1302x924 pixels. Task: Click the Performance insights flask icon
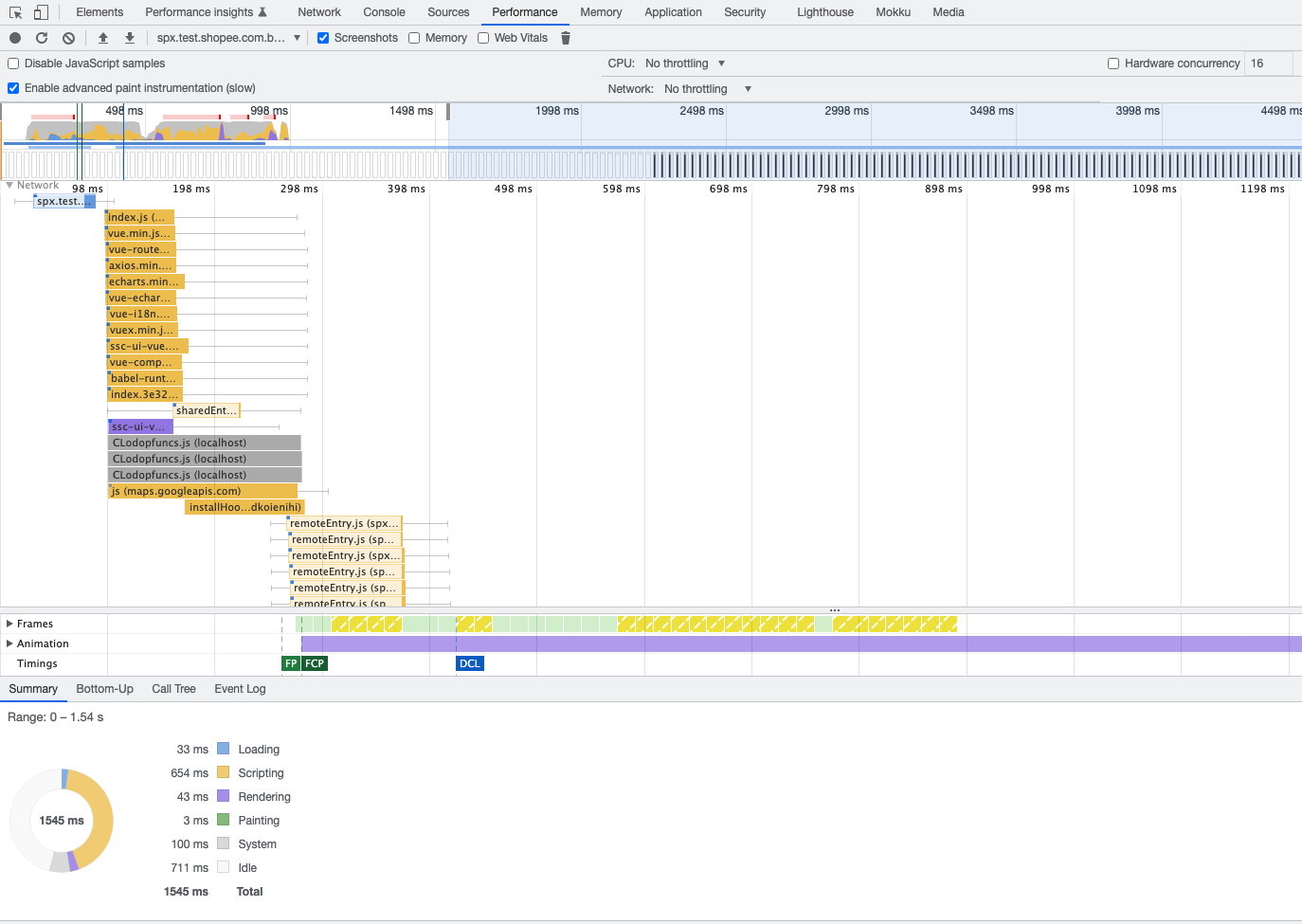[x=262, y=12]
